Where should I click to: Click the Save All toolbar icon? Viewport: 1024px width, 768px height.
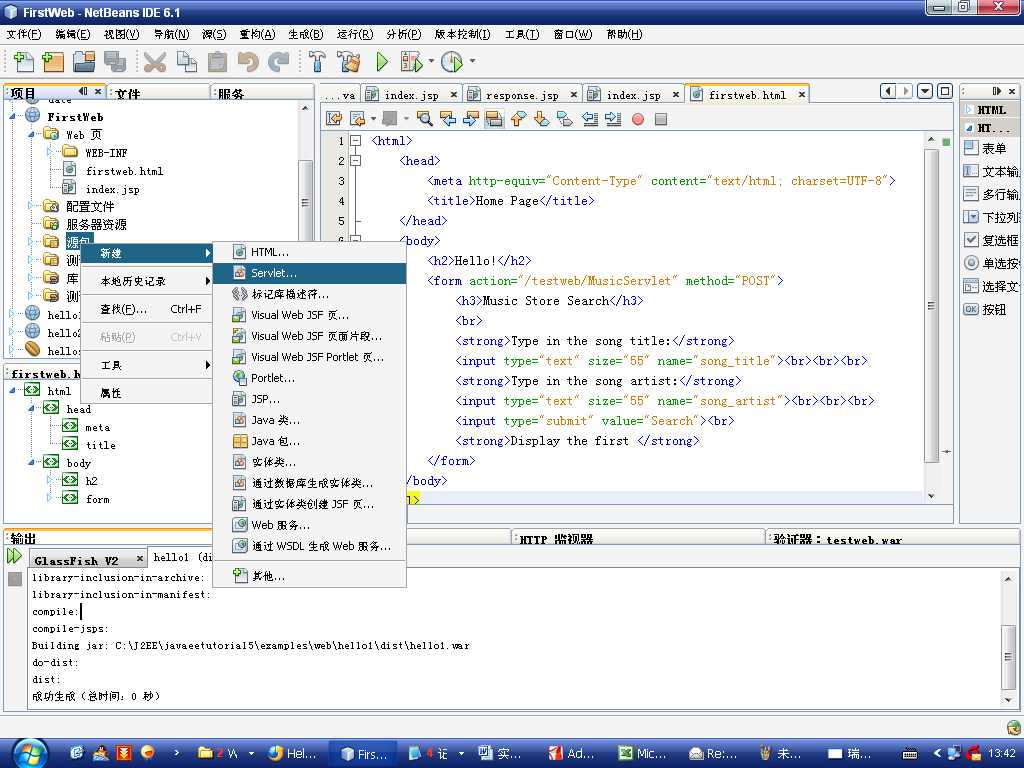click(115, 62)
